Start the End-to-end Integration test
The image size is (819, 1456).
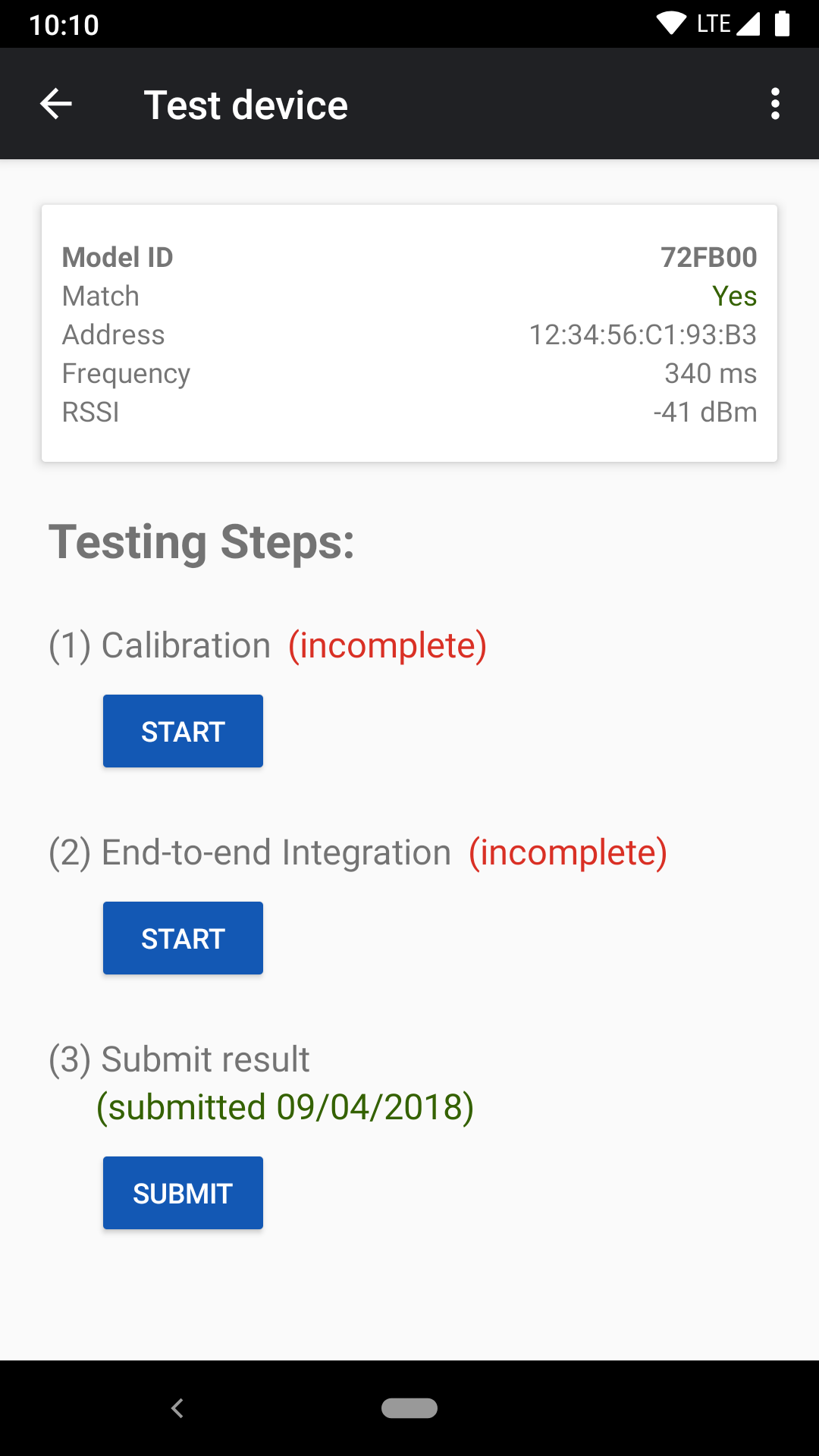[x=183, y=938]
